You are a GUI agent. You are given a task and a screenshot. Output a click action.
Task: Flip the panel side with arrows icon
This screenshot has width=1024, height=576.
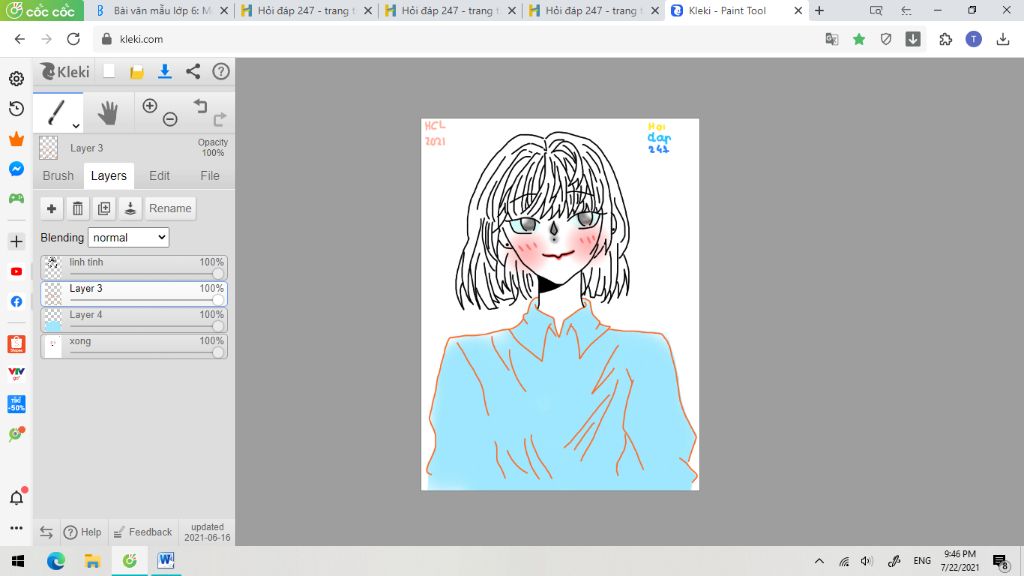tap(46, 532)
